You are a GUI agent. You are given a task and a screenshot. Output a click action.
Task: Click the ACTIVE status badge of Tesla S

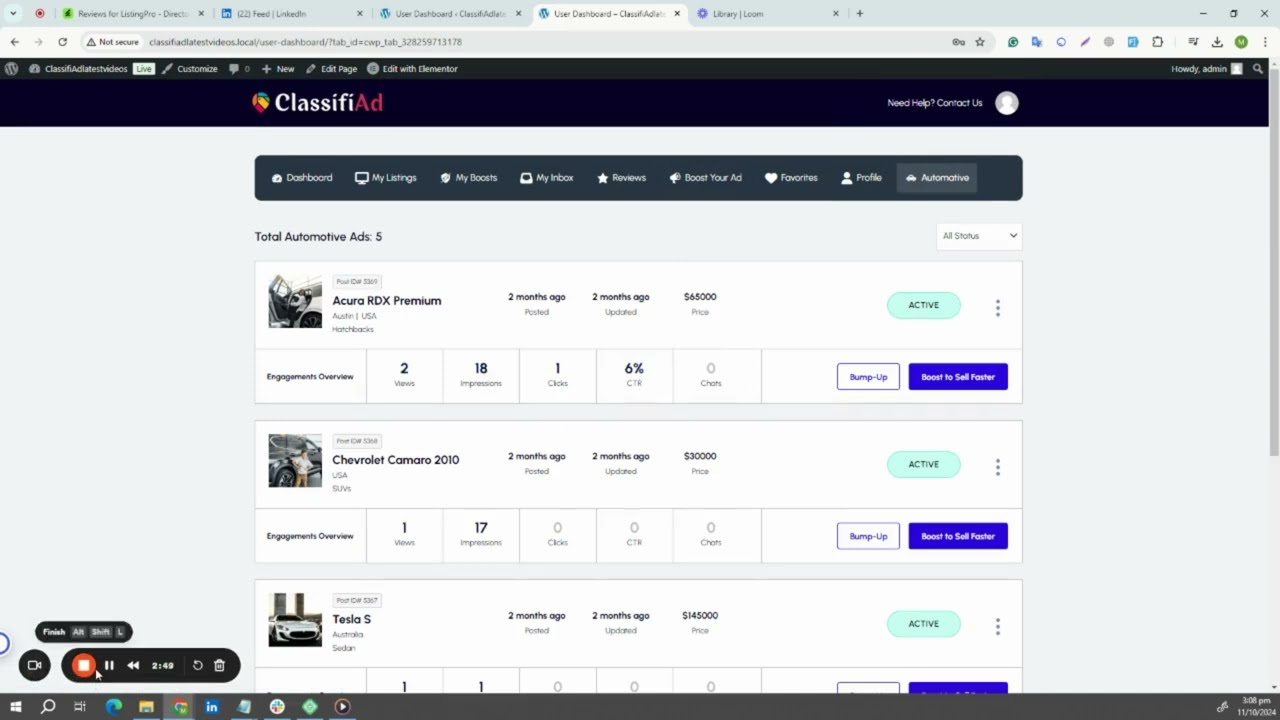[924, 624]
